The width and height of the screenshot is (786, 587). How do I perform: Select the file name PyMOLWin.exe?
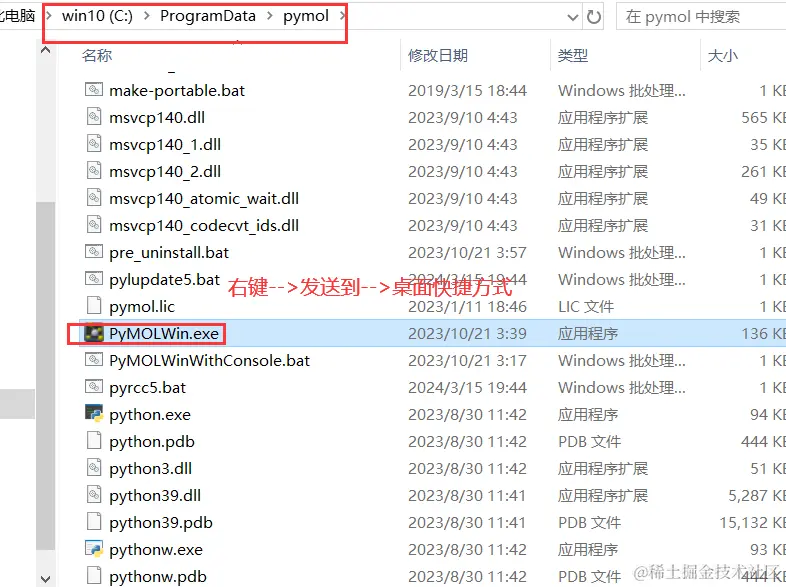(164, 334)
